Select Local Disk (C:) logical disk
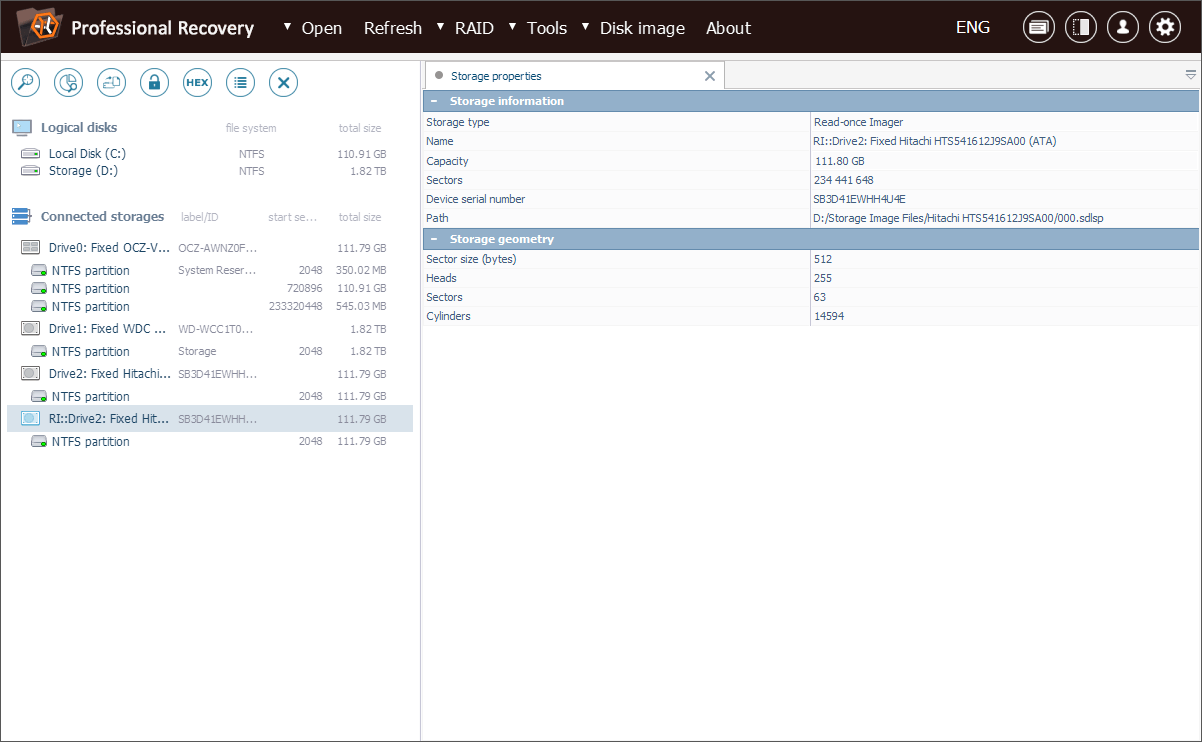The height and width of the screenshot is (742, 1202). click(87, 154)
